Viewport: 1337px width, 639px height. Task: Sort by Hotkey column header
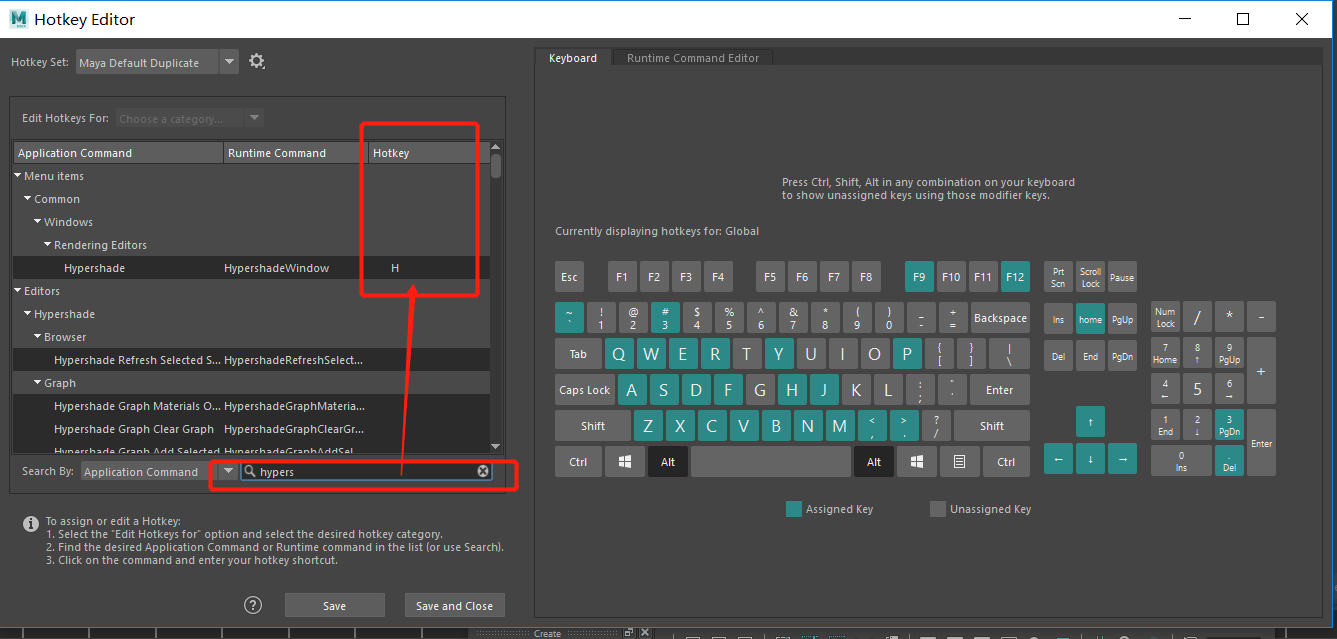point(428,153)
